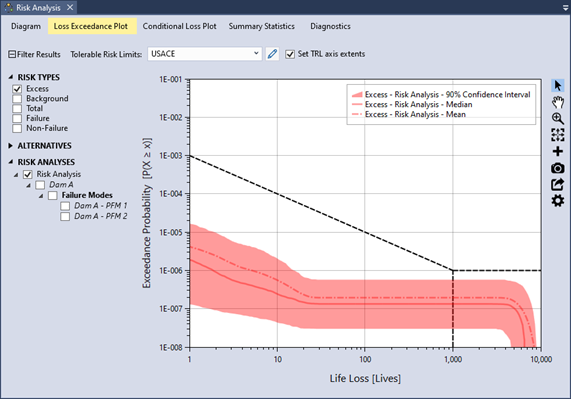Click the Dam A - PFM 2 label
This screenshot has width=571, height=399.
101,216
